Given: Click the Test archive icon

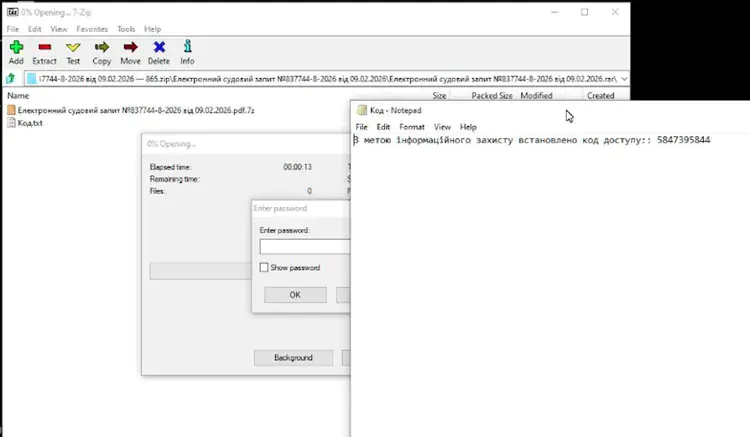Looking at the screenshot, I should [x=73, y=52].
